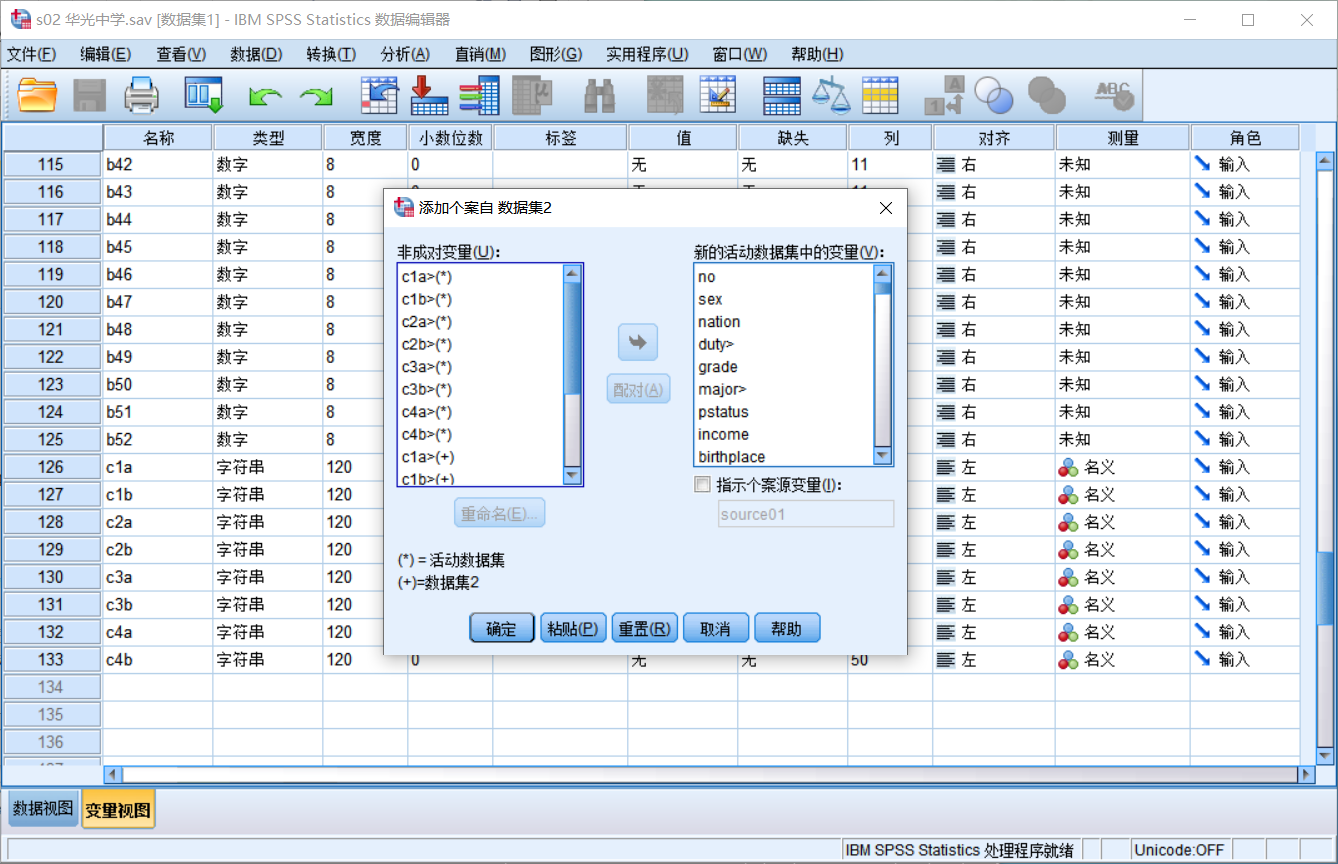This screenshot has height=864, width=1338.
Task: Enable the 指示个案源变量 checkbox
Action: (703, 485)
